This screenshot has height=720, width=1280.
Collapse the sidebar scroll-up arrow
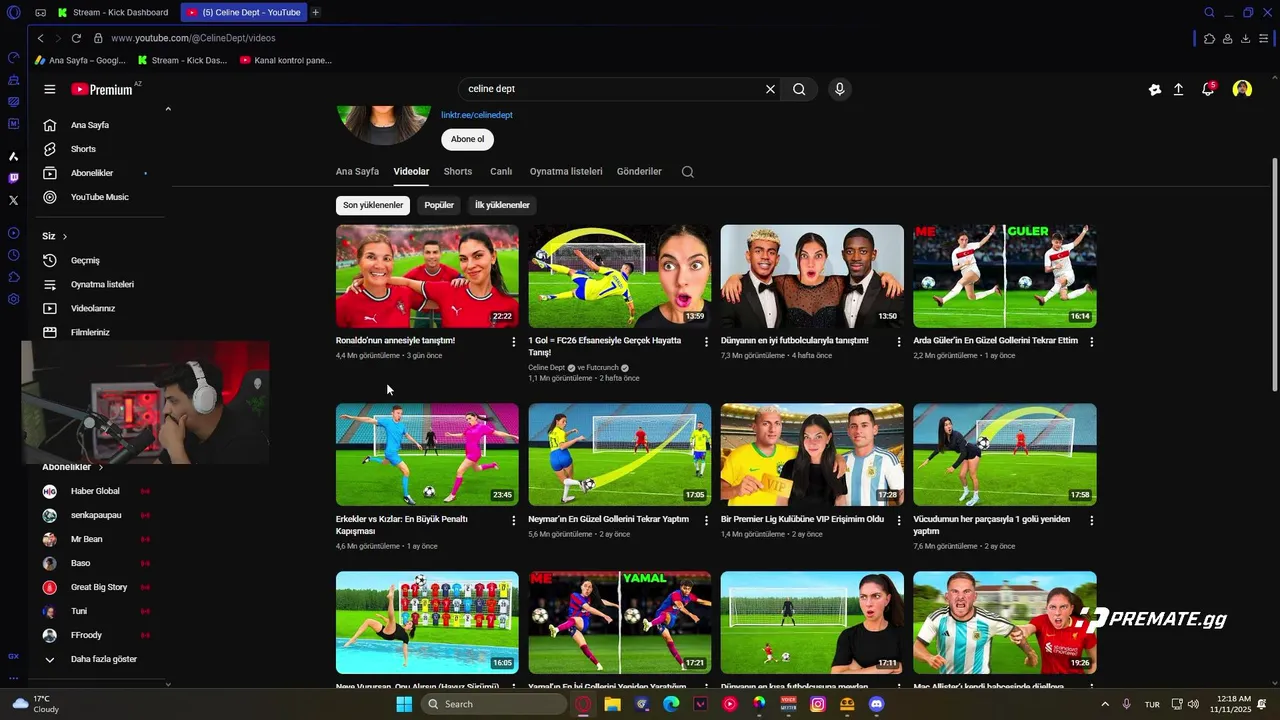168,109
